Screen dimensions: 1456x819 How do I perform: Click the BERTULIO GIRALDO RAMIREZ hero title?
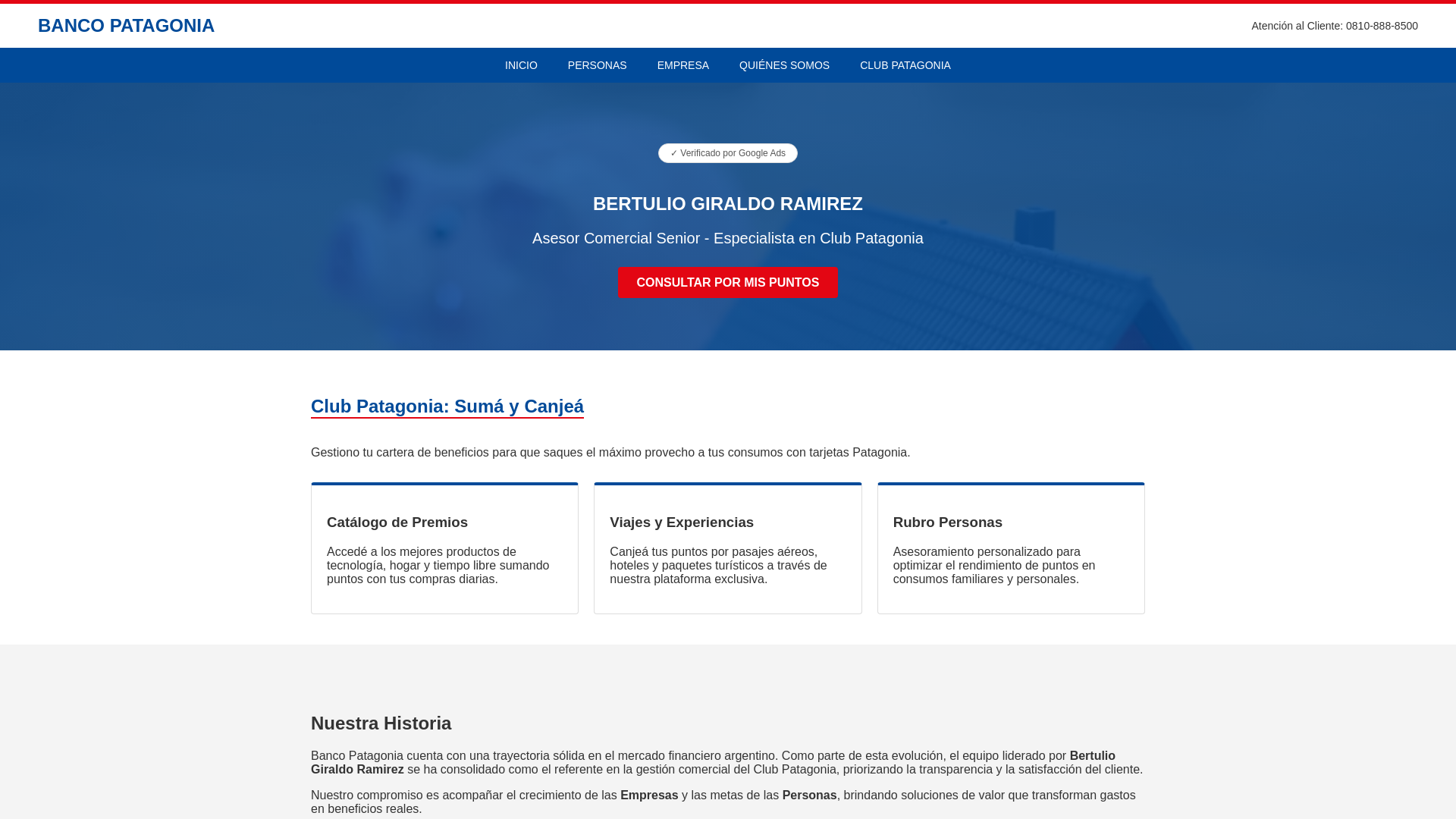click(x=727, y=204)
